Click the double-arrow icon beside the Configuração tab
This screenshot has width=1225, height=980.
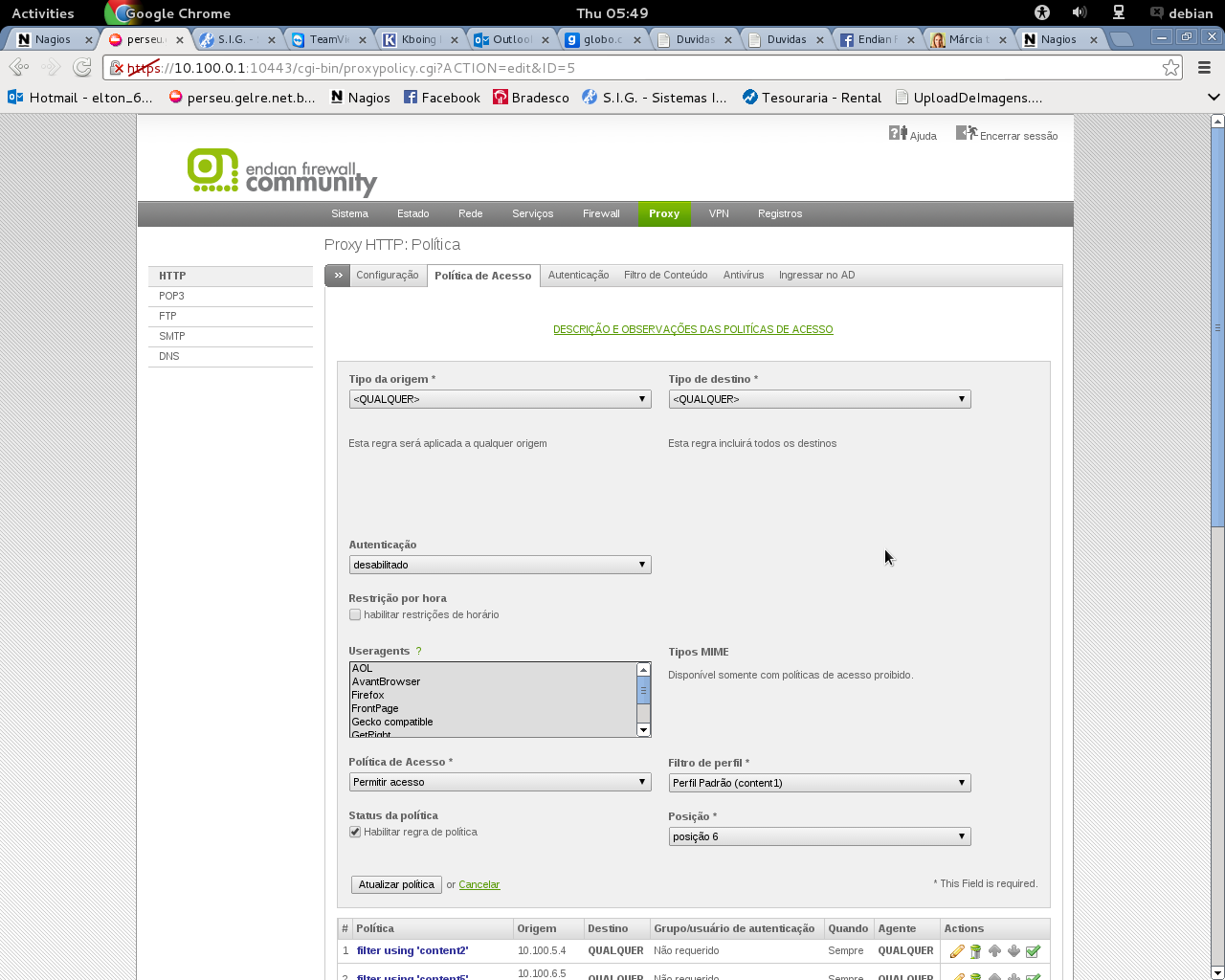pyautogui.click(x=338, y=275)
